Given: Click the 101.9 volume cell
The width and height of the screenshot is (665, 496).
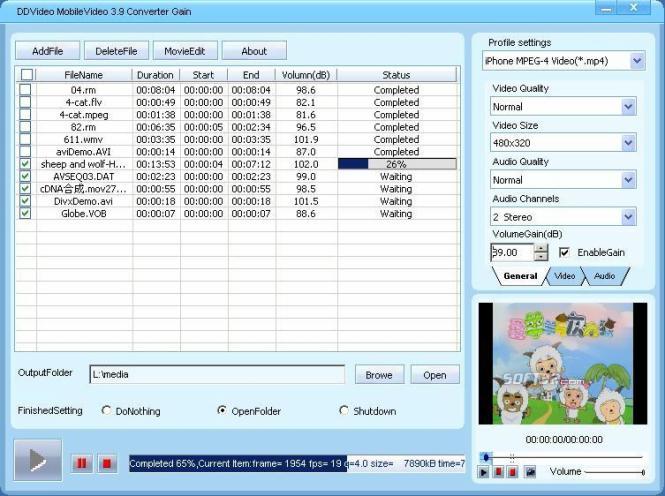Looking at the screenshot, I should pyautogui.click(x=306, y=139).
